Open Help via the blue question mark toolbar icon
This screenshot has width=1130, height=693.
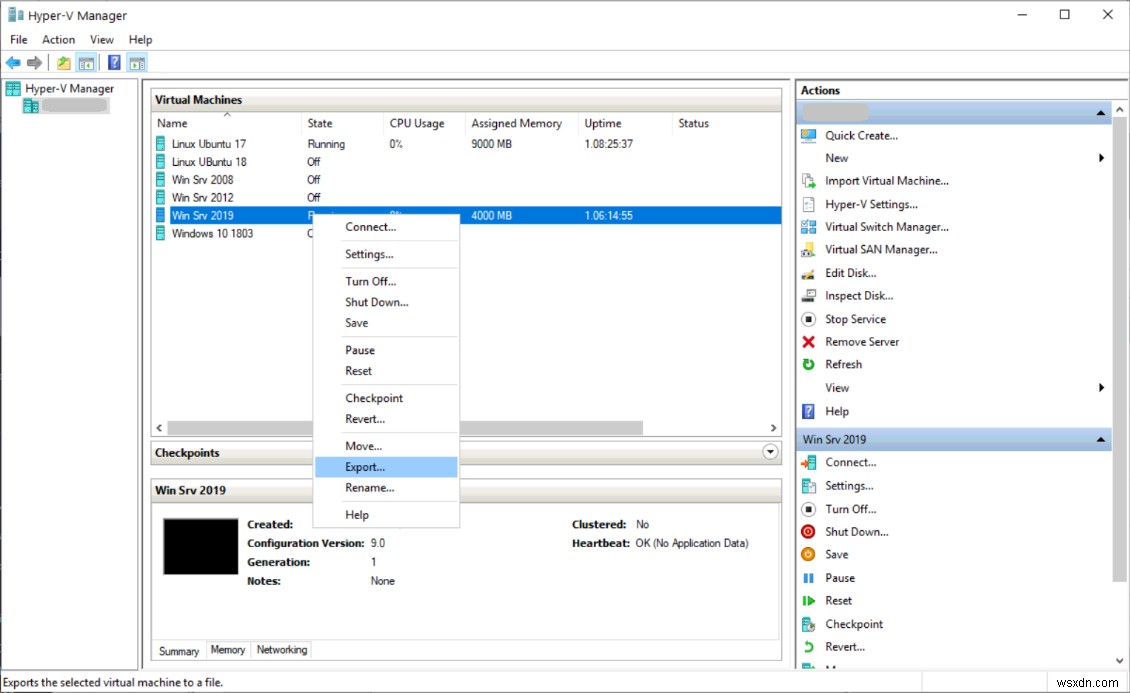[112, 62]
